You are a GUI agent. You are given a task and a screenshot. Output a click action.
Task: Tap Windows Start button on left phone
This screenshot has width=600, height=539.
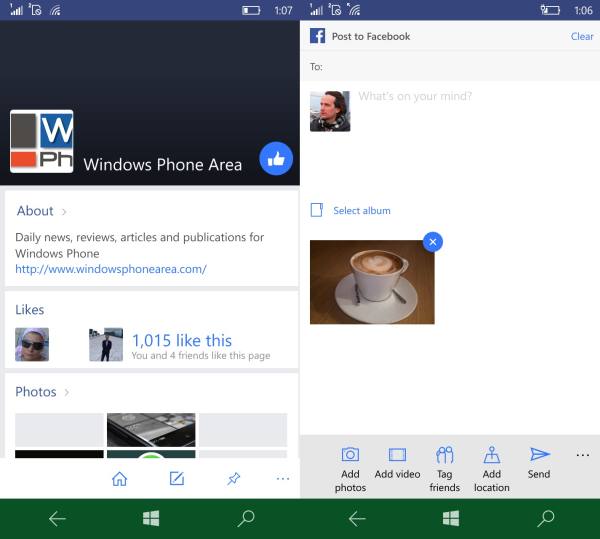[151, 519]
